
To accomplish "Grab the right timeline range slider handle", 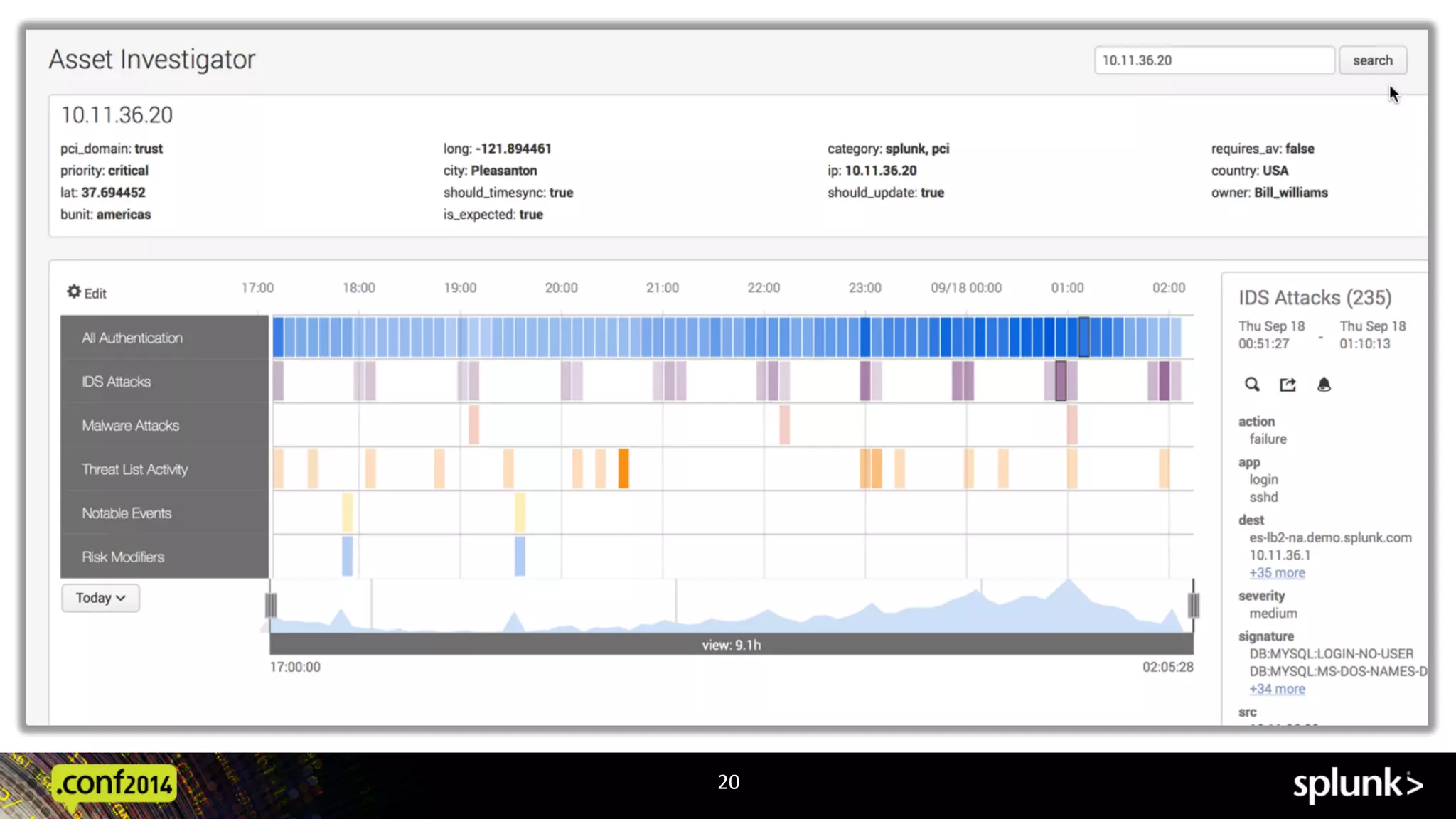I will click(1193, 606).
